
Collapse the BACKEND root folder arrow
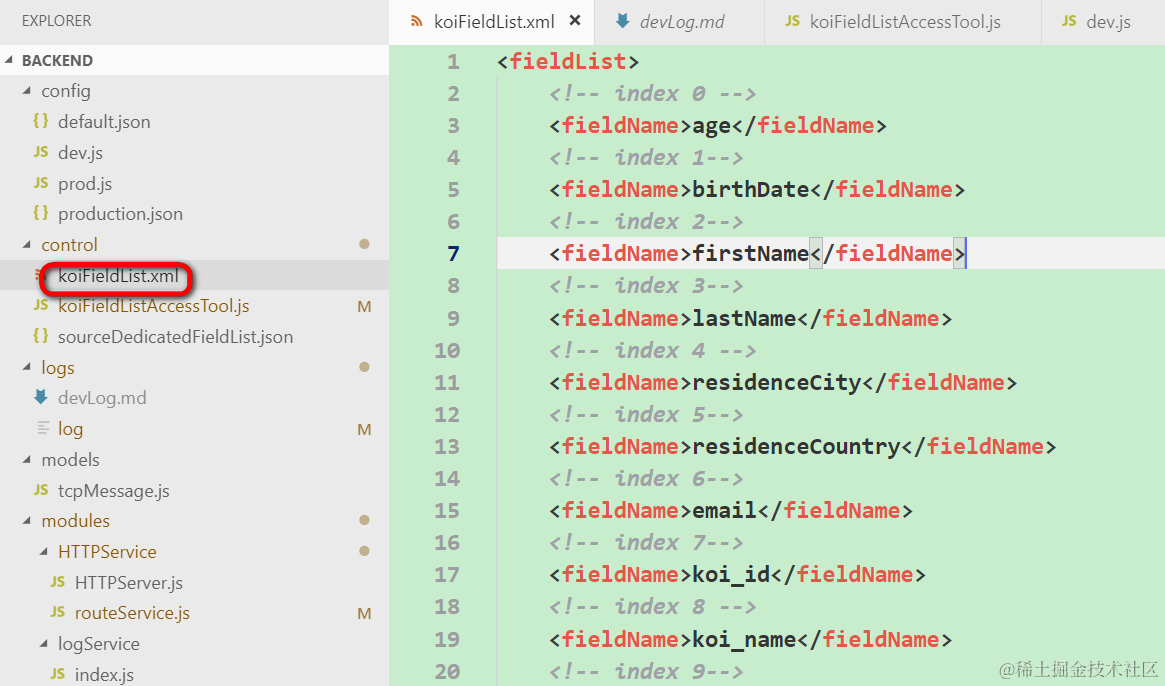coord(10,60)
